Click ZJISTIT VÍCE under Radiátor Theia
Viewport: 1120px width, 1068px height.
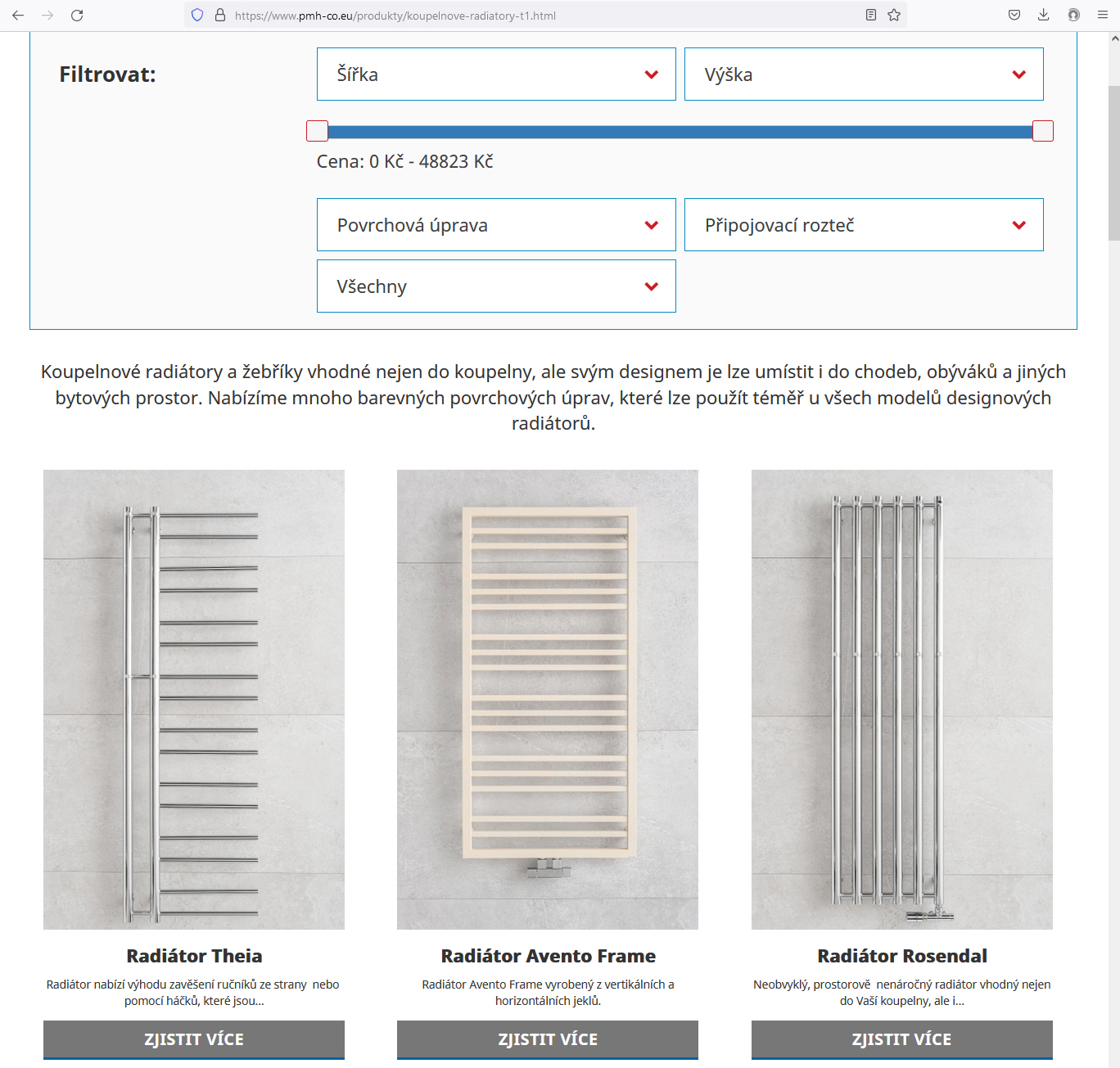pos(194,1039)
